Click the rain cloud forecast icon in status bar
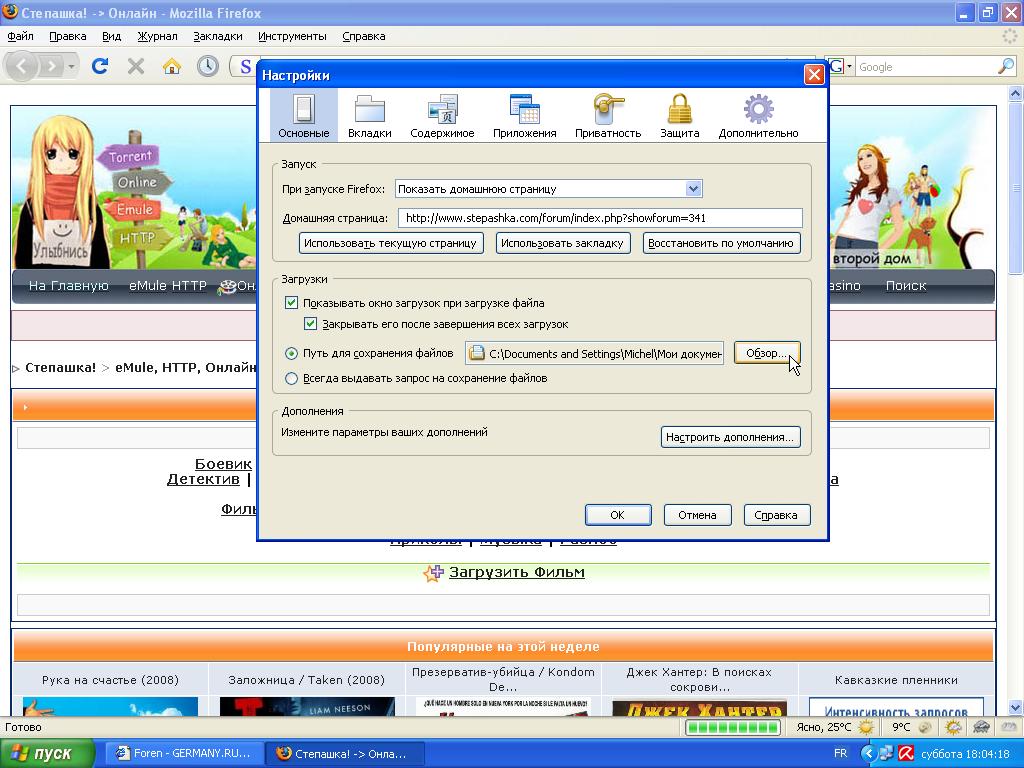The image size is (1024, 768). point(981,727)
